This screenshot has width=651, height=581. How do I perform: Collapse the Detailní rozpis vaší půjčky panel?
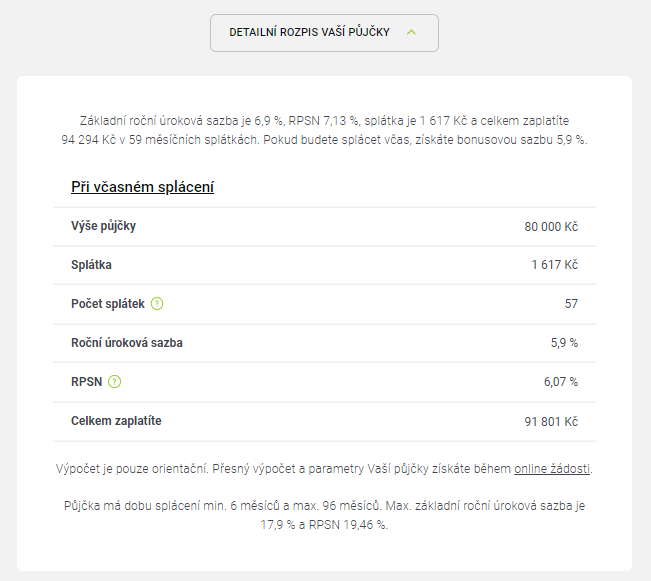tap(324, 33)
